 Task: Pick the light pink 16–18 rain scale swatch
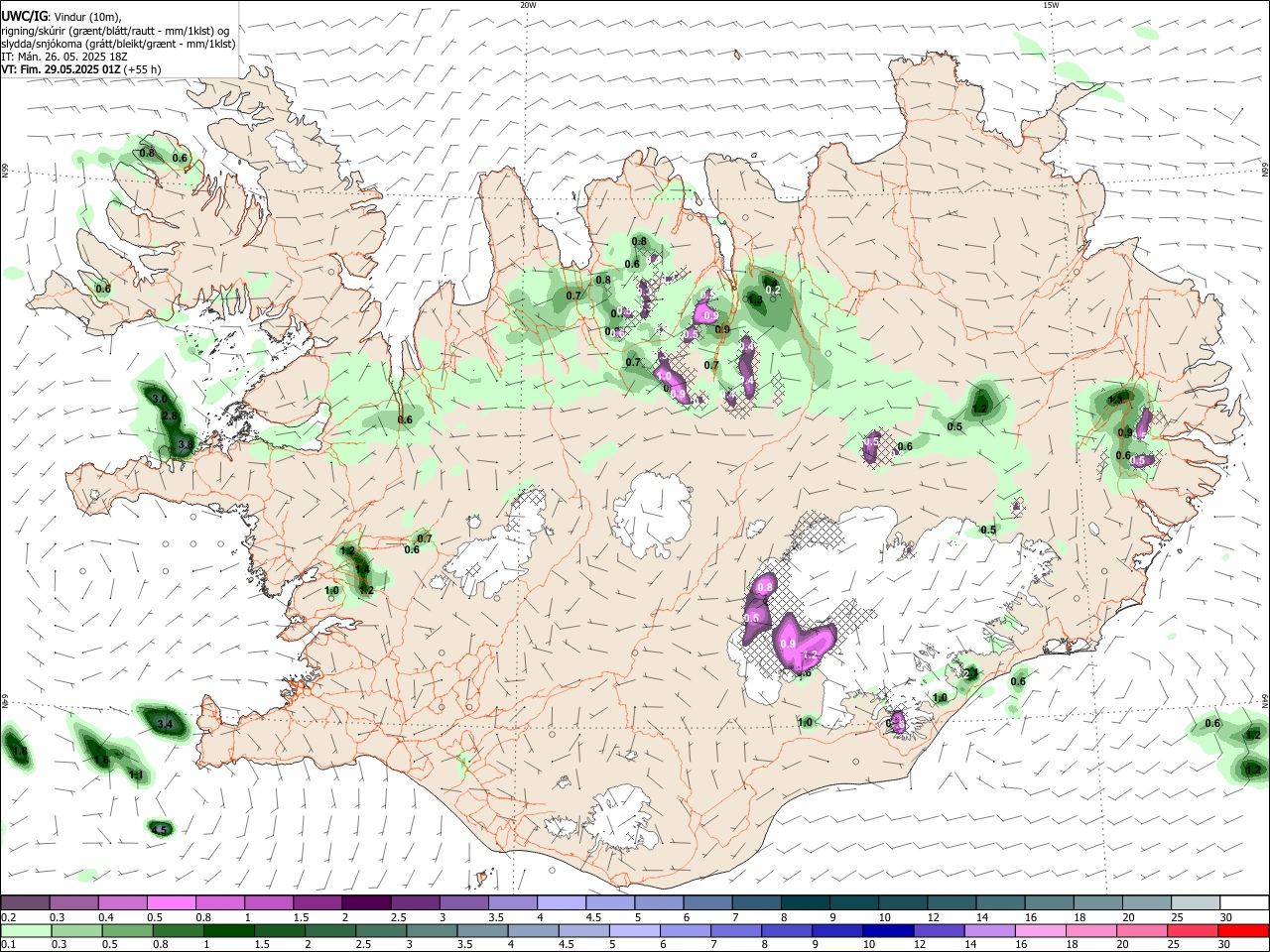point(1039,930)
